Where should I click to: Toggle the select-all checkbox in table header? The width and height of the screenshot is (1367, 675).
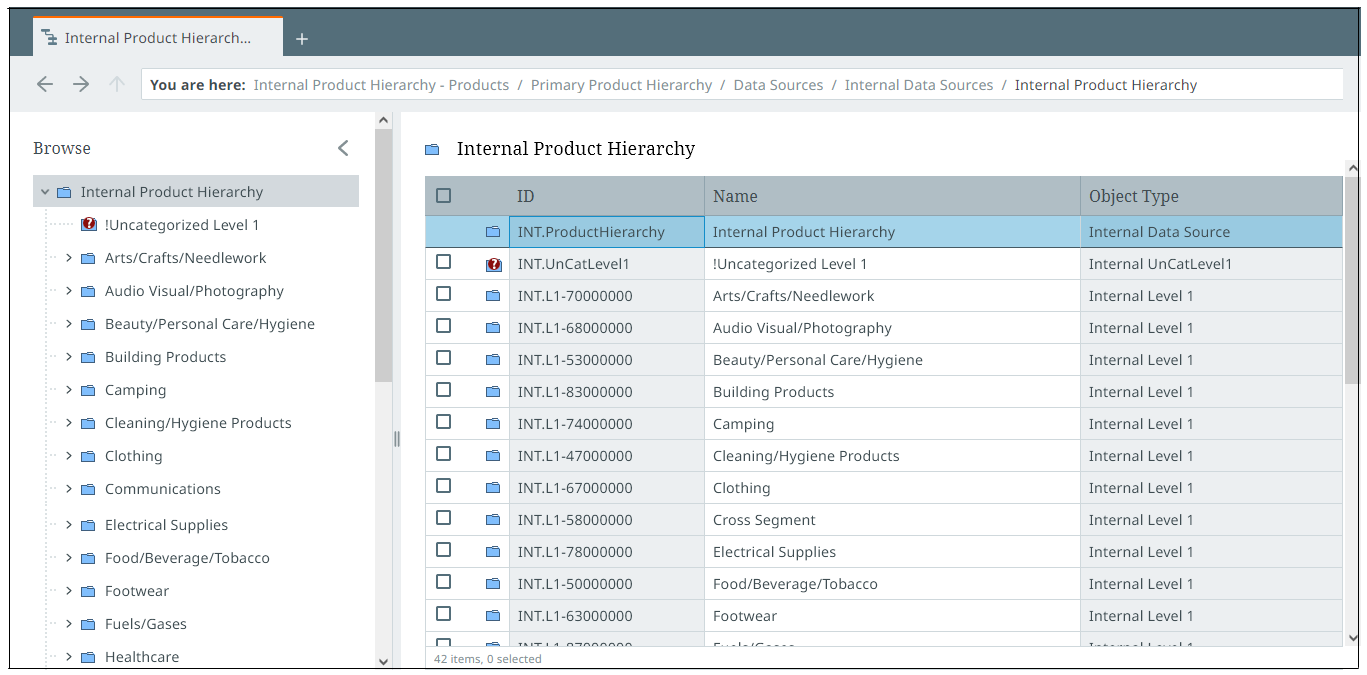(x=444, y=196)
